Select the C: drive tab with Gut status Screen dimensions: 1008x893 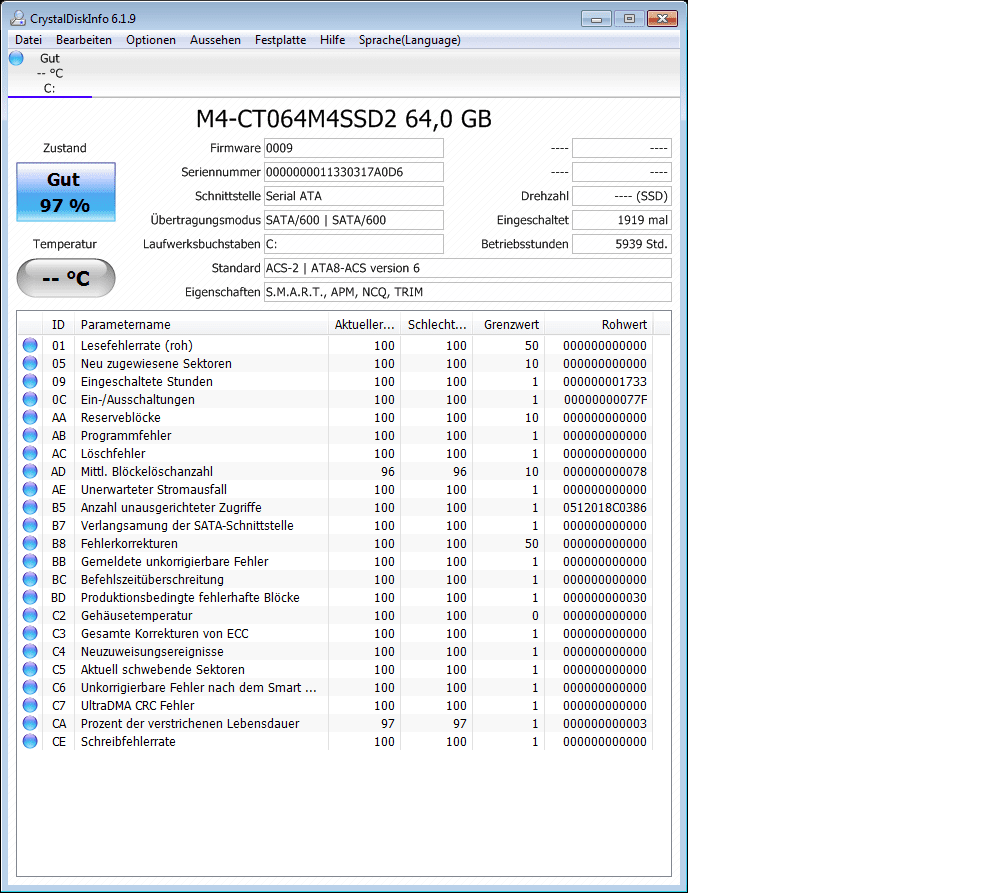(x=50, y=73)
